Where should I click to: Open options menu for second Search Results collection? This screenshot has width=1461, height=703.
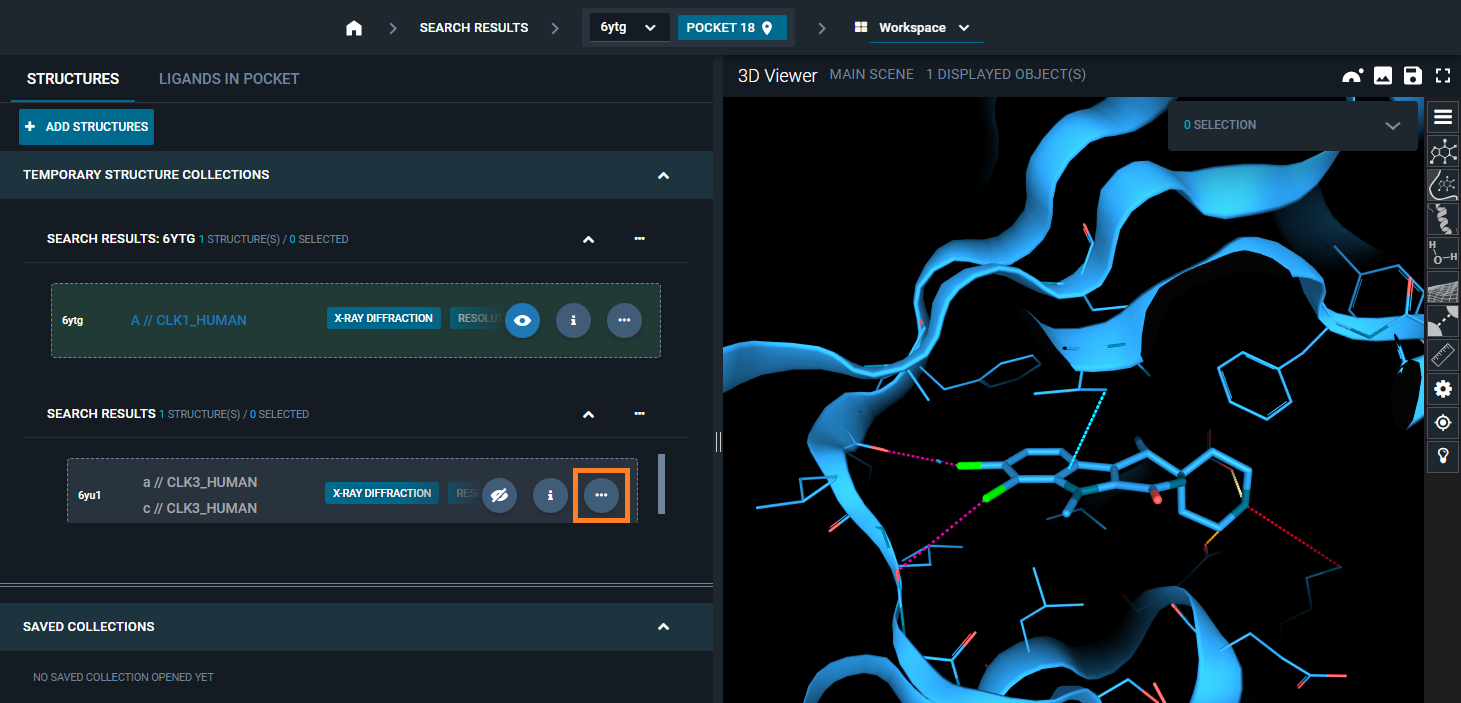pos(640,414)
